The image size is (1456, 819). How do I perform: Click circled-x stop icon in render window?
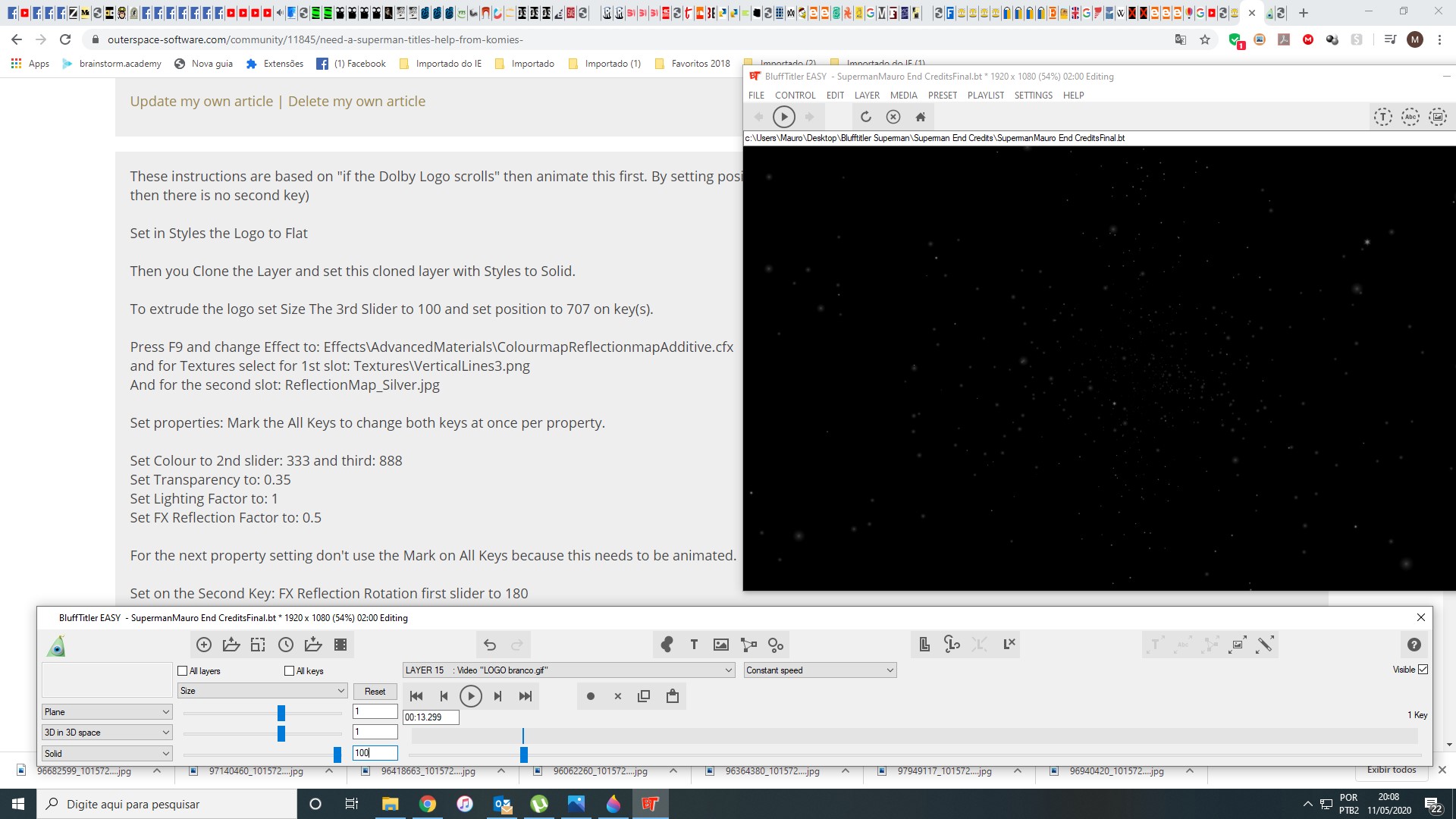pos(893,117)
